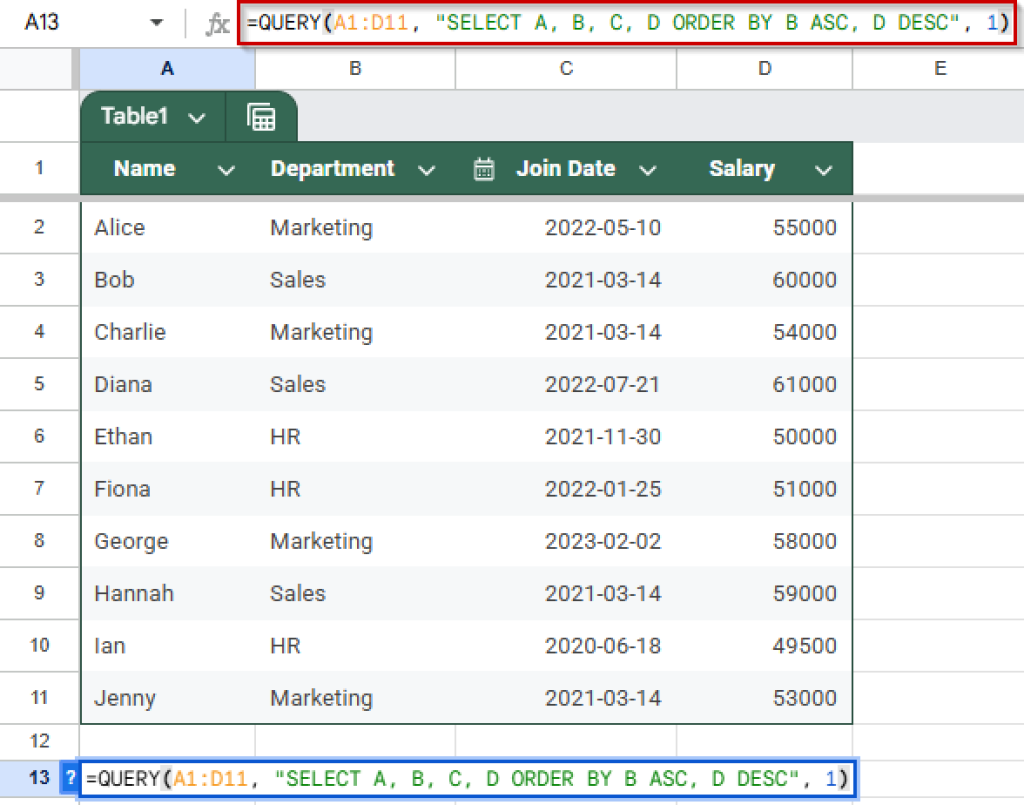
Task: Click the fx formula icon
Action: [216, 22]
